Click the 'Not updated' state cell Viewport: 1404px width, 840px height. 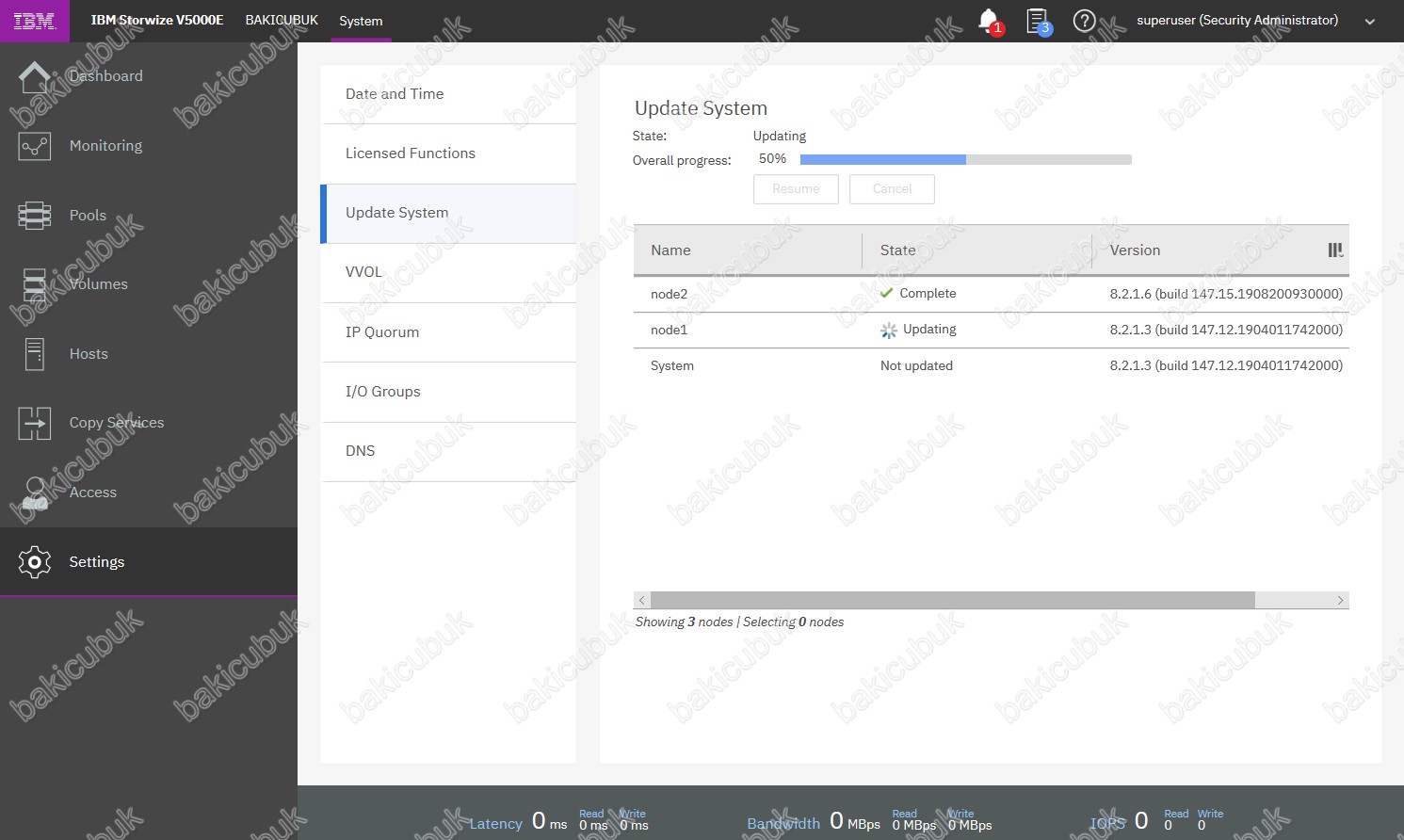pyautogui.click(x=916, y=365)
